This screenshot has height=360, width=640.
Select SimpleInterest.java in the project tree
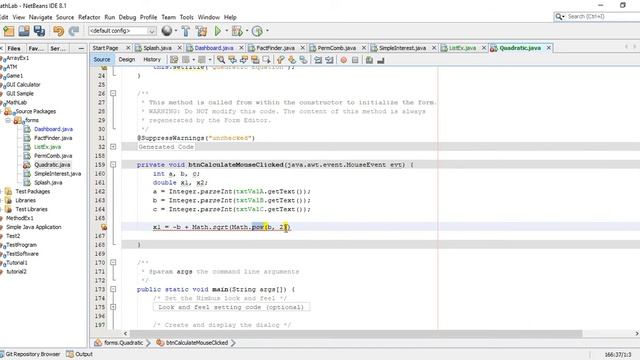pyautogui.click(x=58, y=174)
